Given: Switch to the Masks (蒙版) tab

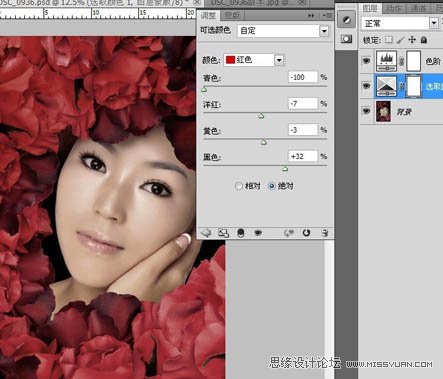Looking at the screenshot, I should 232,15.
